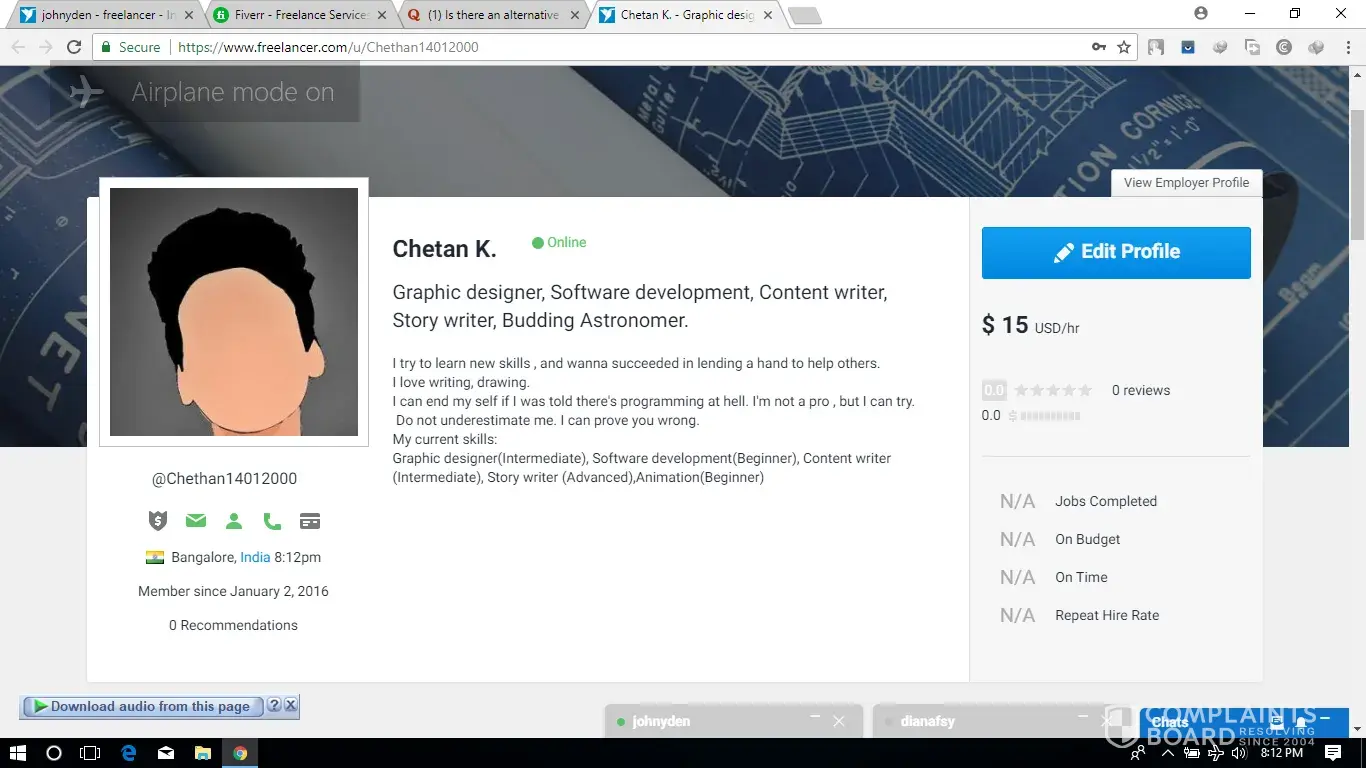The width and height of the screenshot is (1366, 768).
Task: Click the India flag icon
Action: tap(155, 558)
